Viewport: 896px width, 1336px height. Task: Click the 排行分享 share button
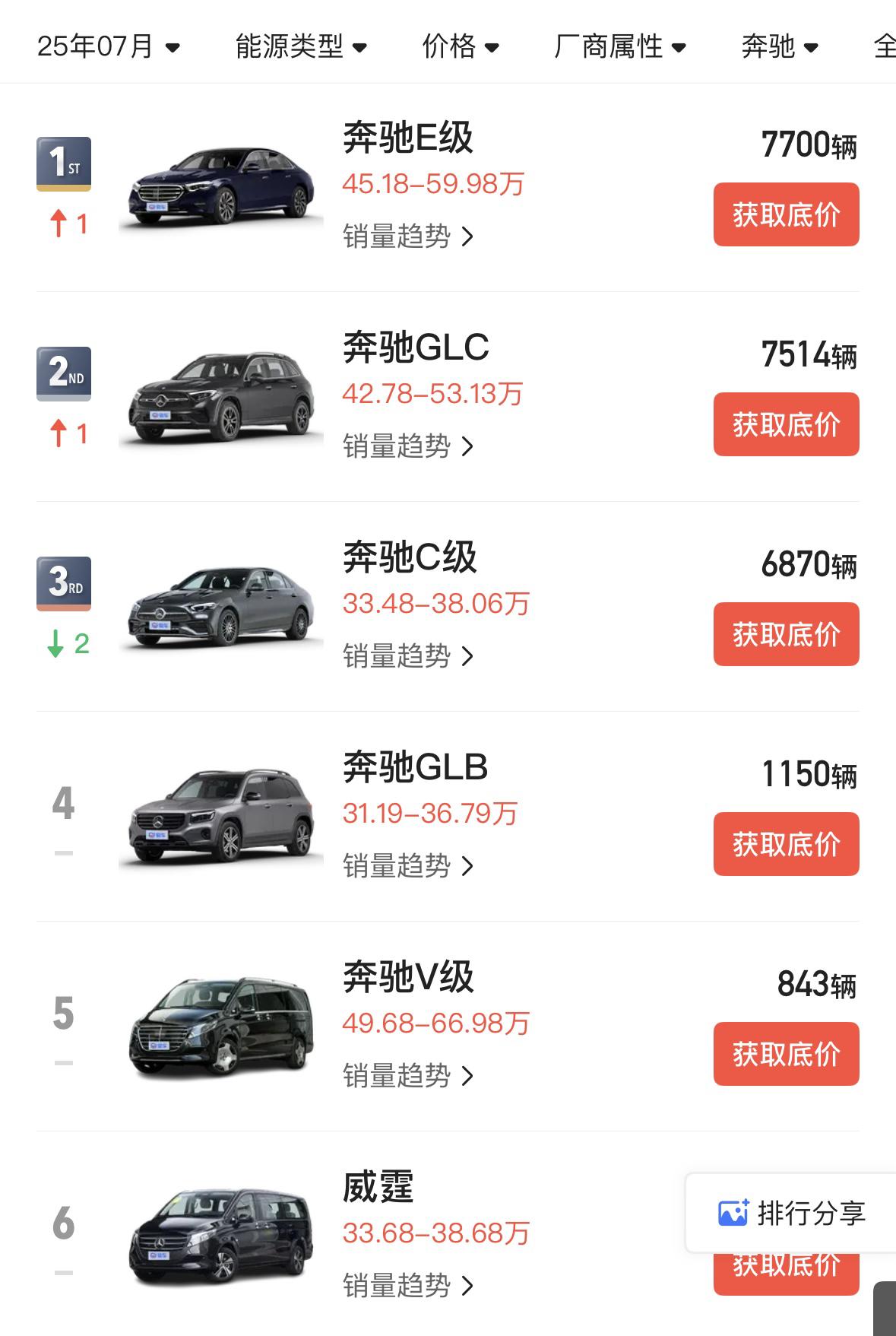point(791,1212)
